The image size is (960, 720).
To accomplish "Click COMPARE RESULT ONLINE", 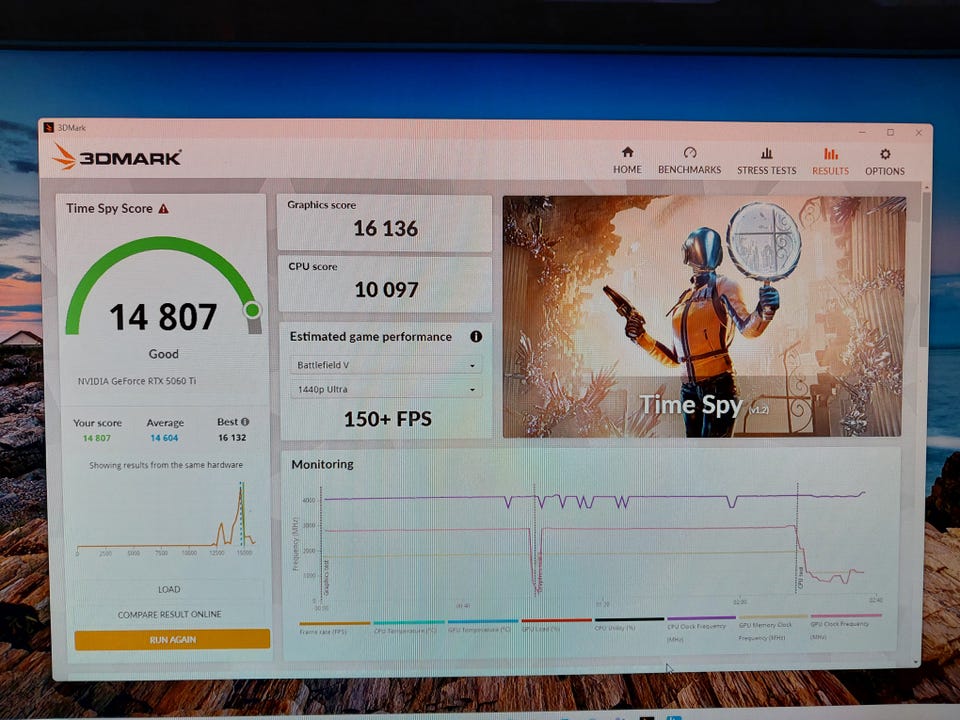I will (170, 614).
